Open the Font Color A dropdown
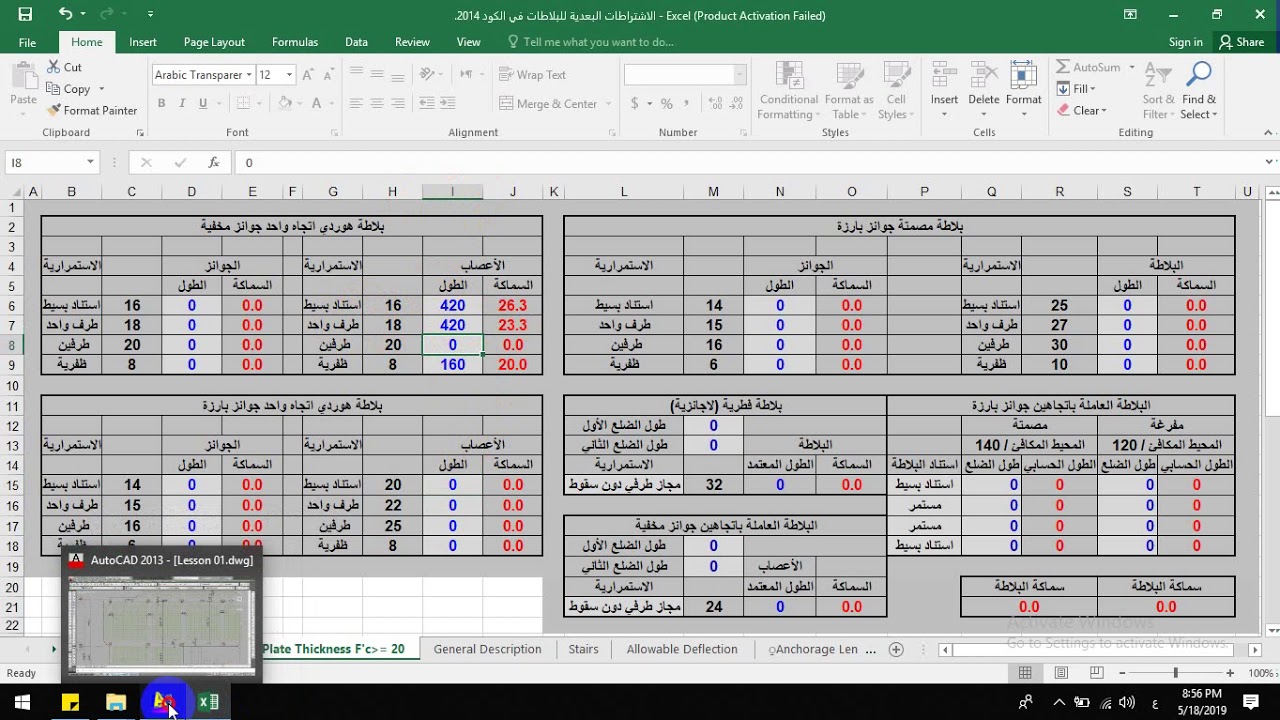This screenshot has height=720, width=1280. click(331, 103)
